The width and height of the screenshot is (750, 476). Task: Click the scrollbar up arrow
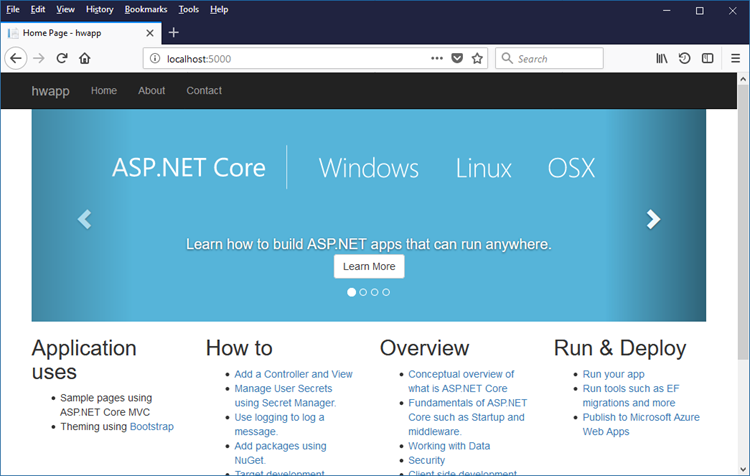coord(743,79)
